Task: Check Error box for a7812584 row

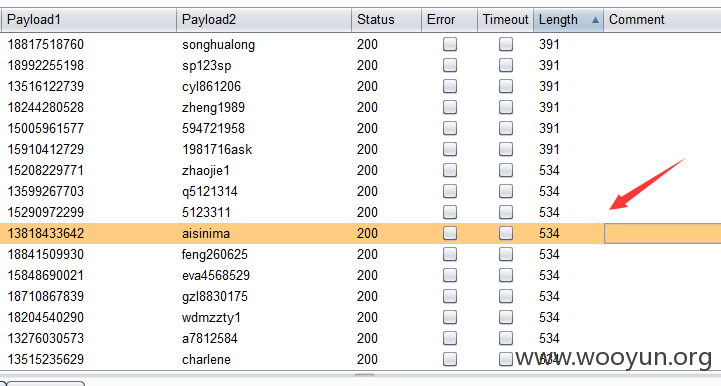Action: tap(450, 338)
